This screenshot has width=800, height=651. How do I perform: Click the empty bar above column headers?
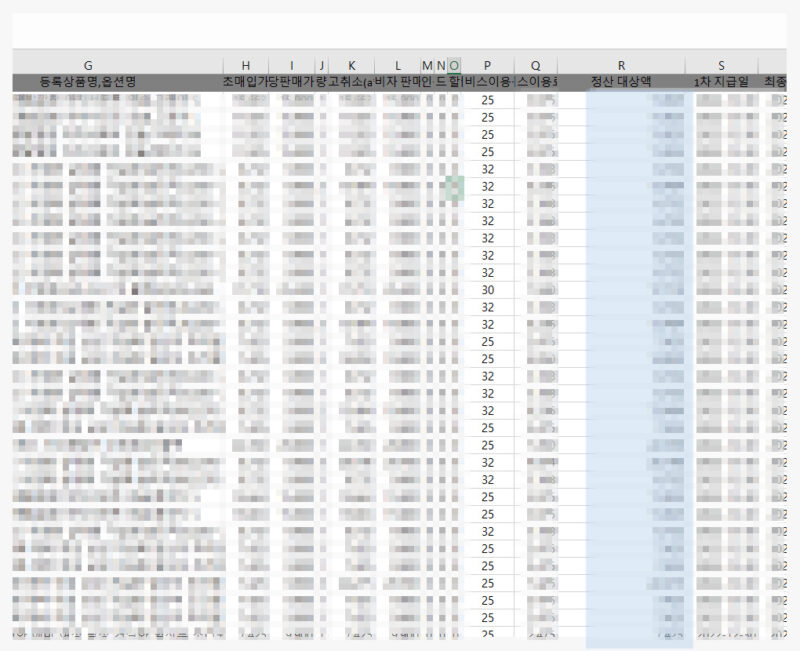pos(400,32)
